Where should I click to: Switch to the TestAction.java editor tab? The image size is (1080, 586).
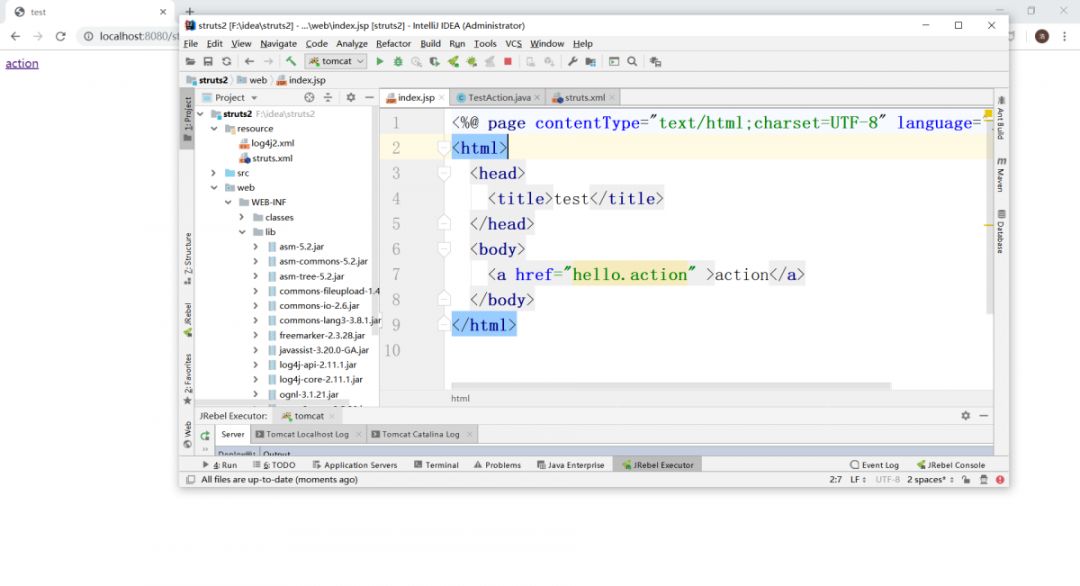click(x=498, y=97)
